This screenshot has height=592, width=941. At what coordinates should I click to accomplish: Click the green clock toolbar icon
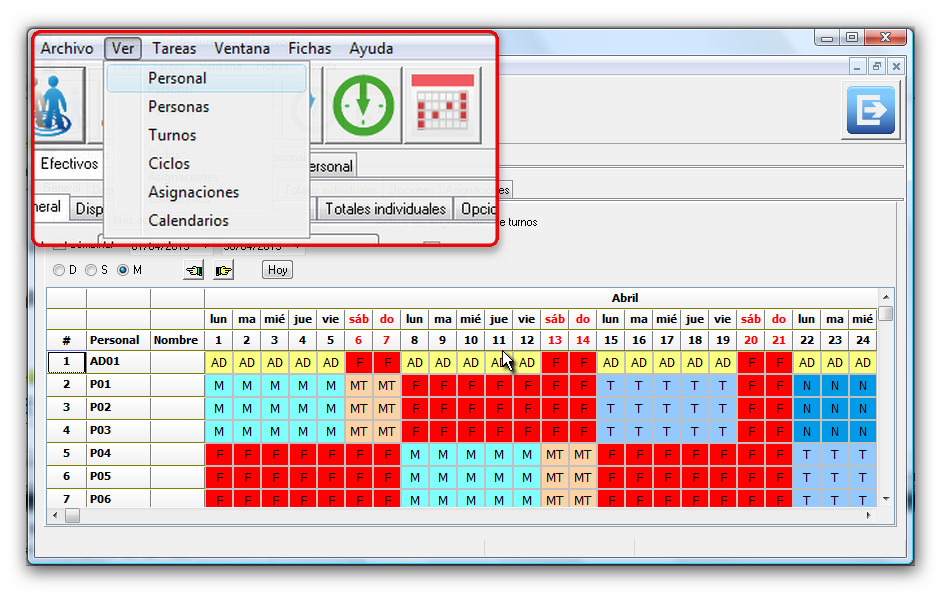[x=364, y=104]
